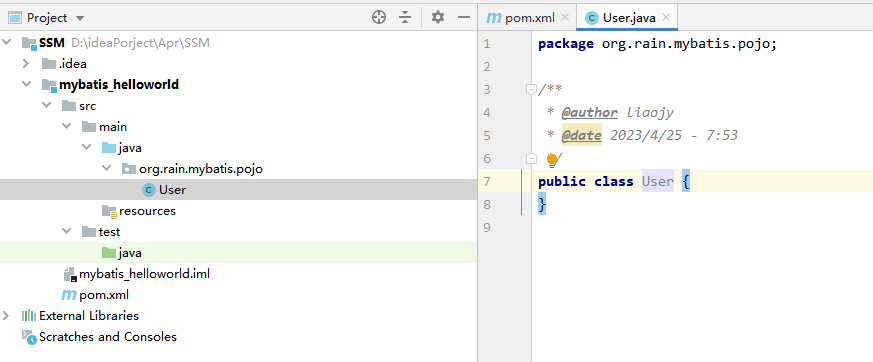The width and height of the screenshot is (873, 362).
Task: Click the @date tag in comment
Action: tap(581, 135)
